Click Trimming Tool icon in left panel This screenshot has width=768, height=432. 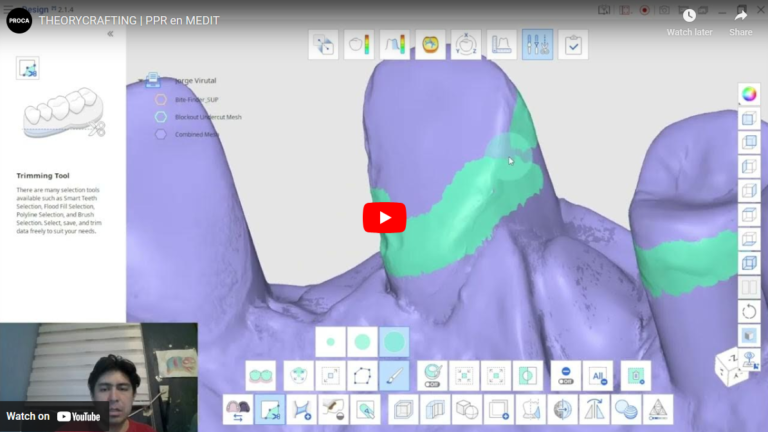[x=27, y=68]
